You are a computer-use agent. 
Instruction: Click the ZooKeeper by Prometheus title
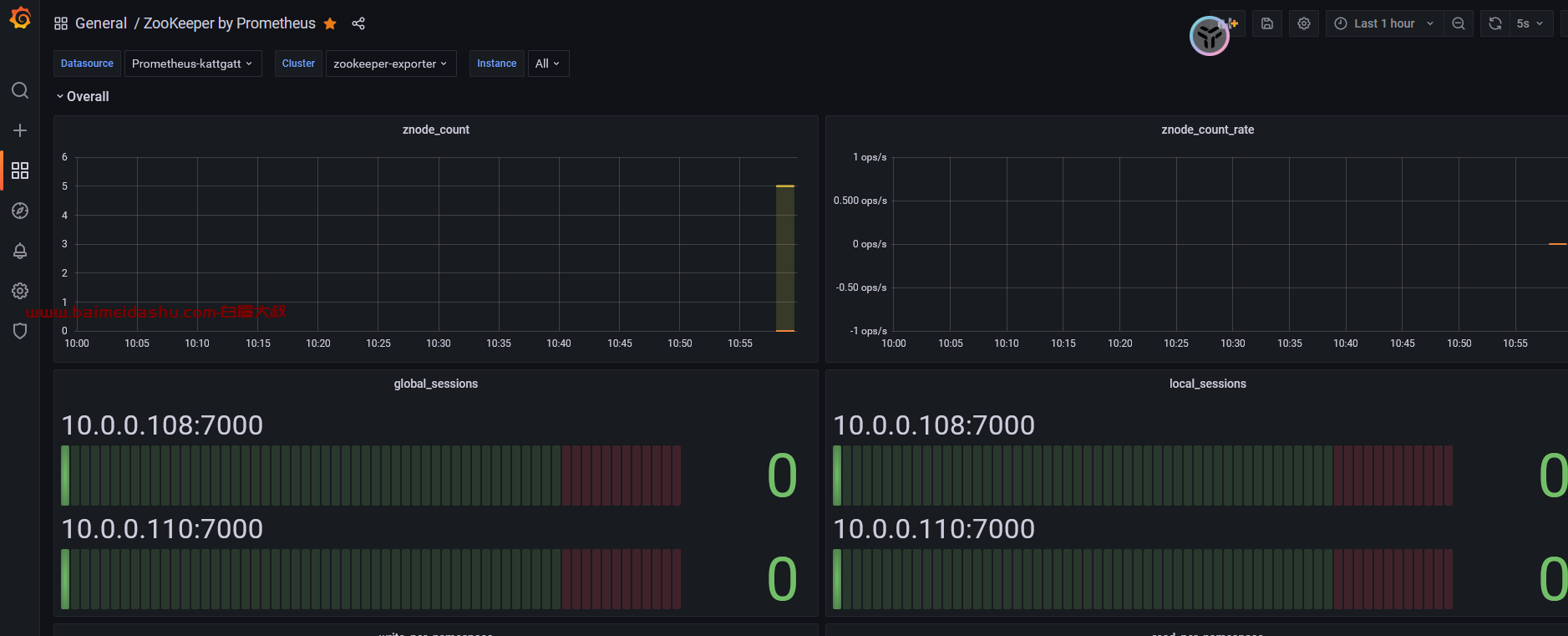coord(230,23)
